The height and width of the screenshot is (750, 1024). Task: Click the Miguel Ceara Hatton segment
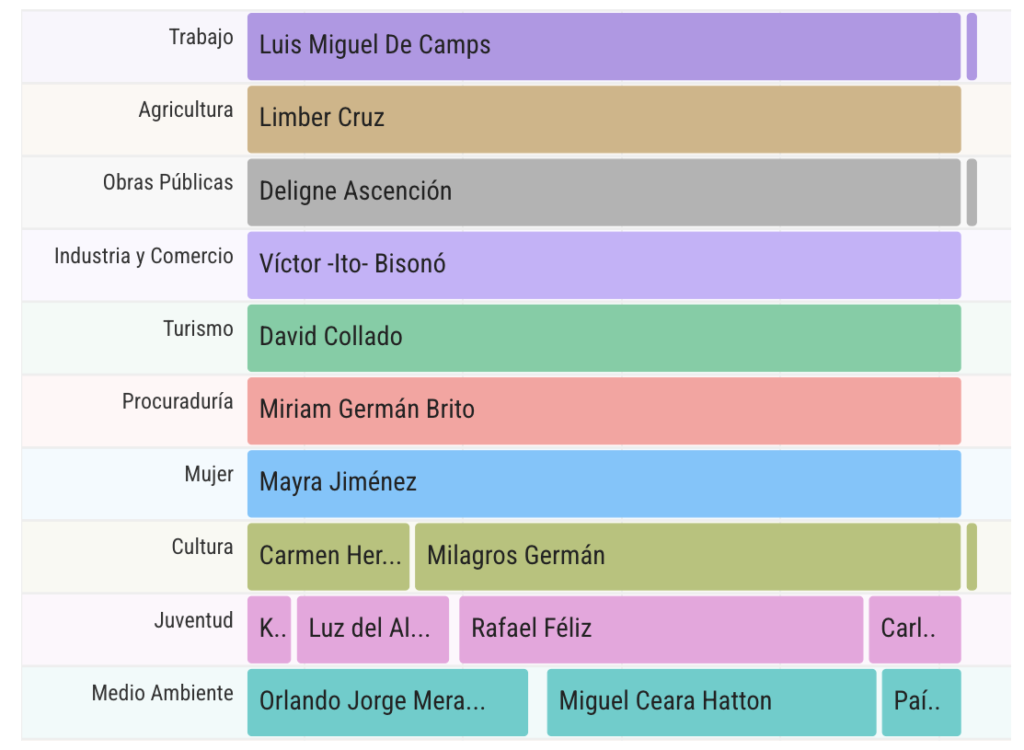tap(712, 702)
